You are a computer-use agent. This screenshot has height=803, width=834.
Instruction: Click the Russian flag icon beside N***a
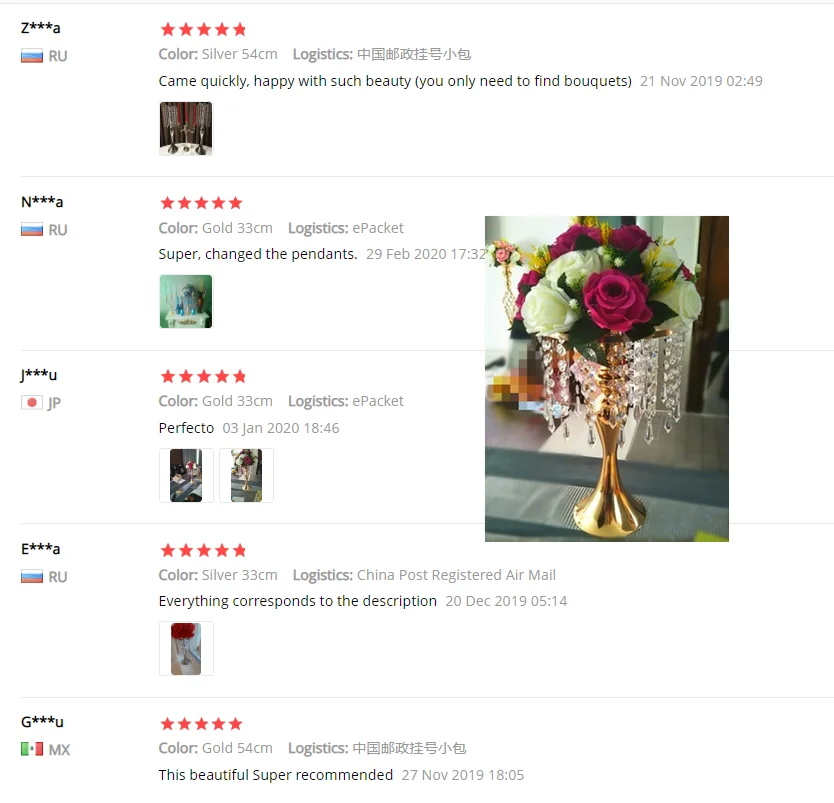[32, 230]
